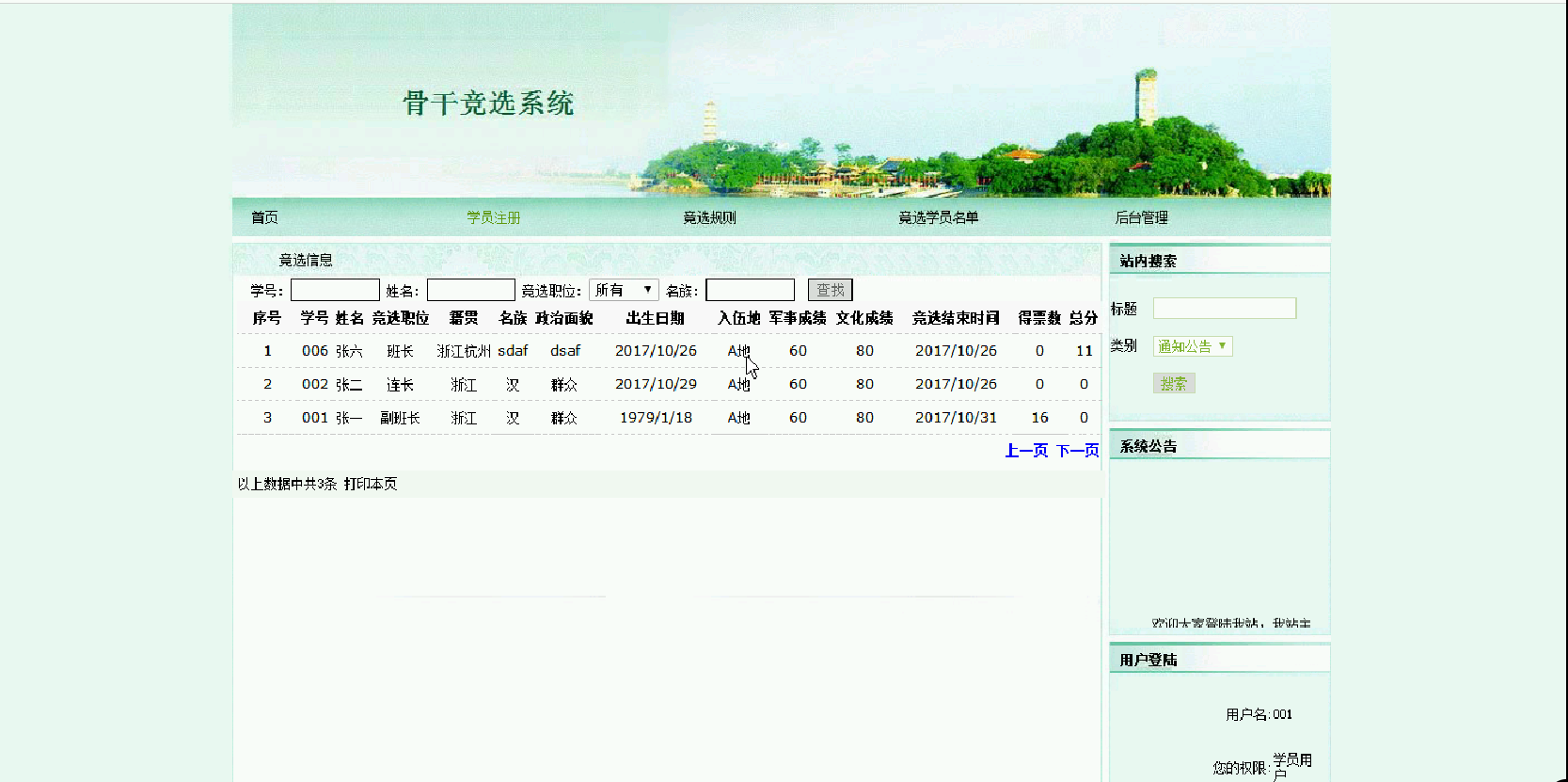1568x782 pixels.
Task: Click the 打印本页 link
Action: click(x=371, y=484)
